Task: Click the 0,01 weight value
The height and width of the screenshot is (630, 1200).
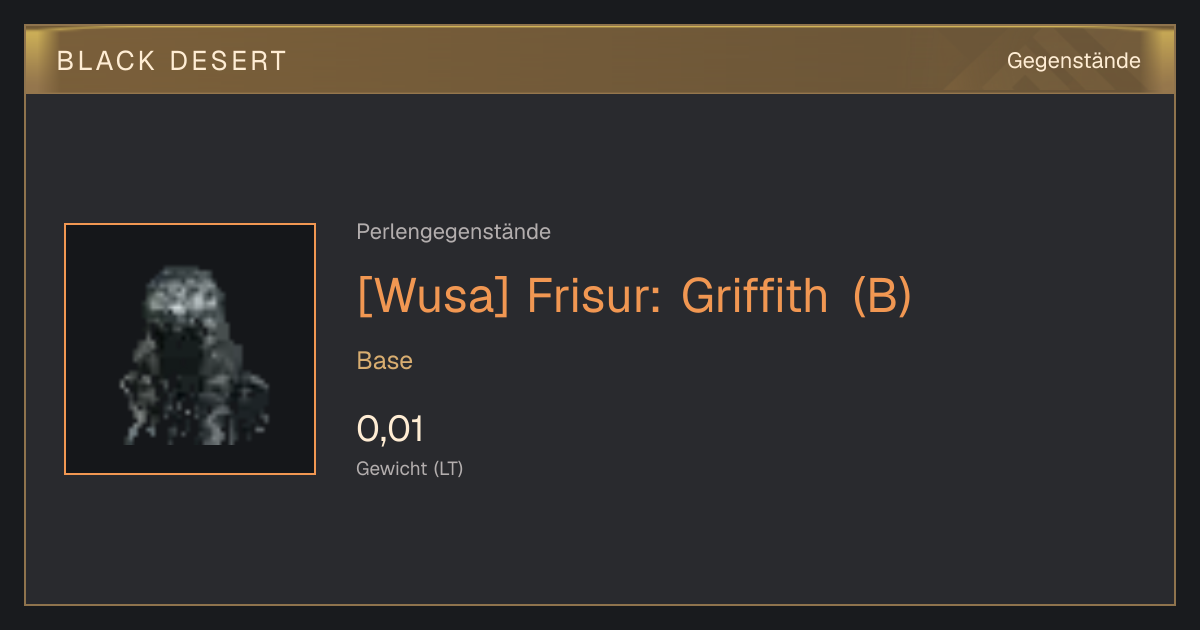Action: pyautogui.click(x=390, y=429)
